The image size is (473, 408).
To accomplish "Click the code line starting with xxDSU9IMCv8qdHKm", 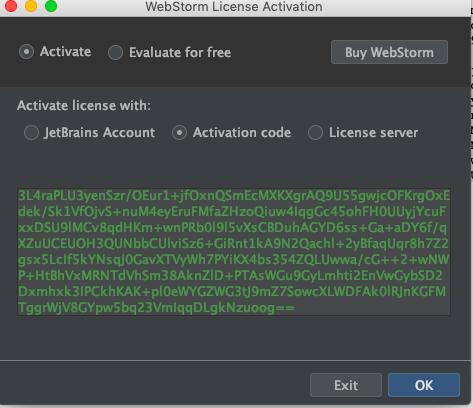I will [x=232, y=227].
